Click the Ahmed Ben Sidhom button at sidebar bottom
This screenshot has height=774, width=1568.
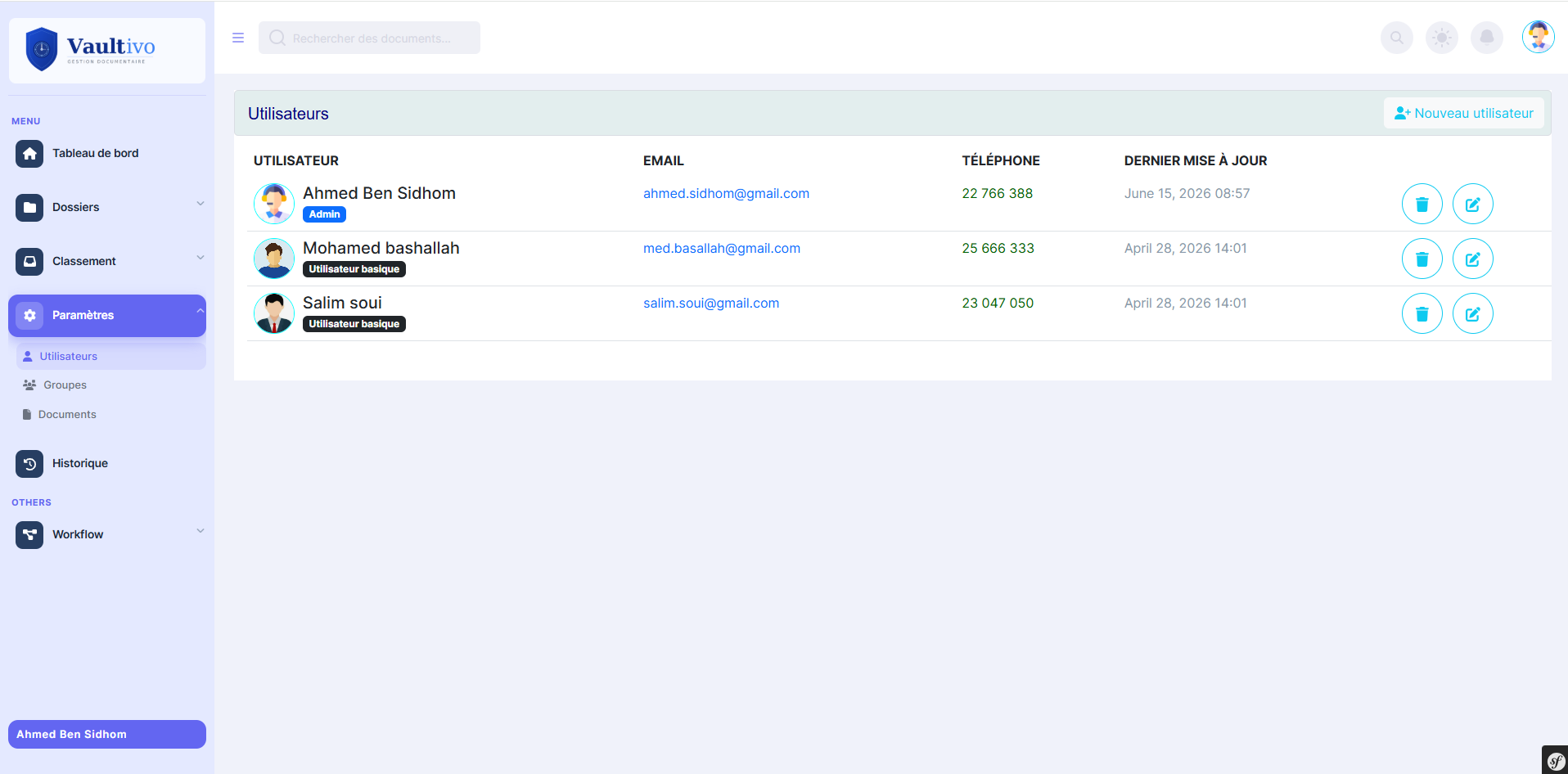coord(107,734)
